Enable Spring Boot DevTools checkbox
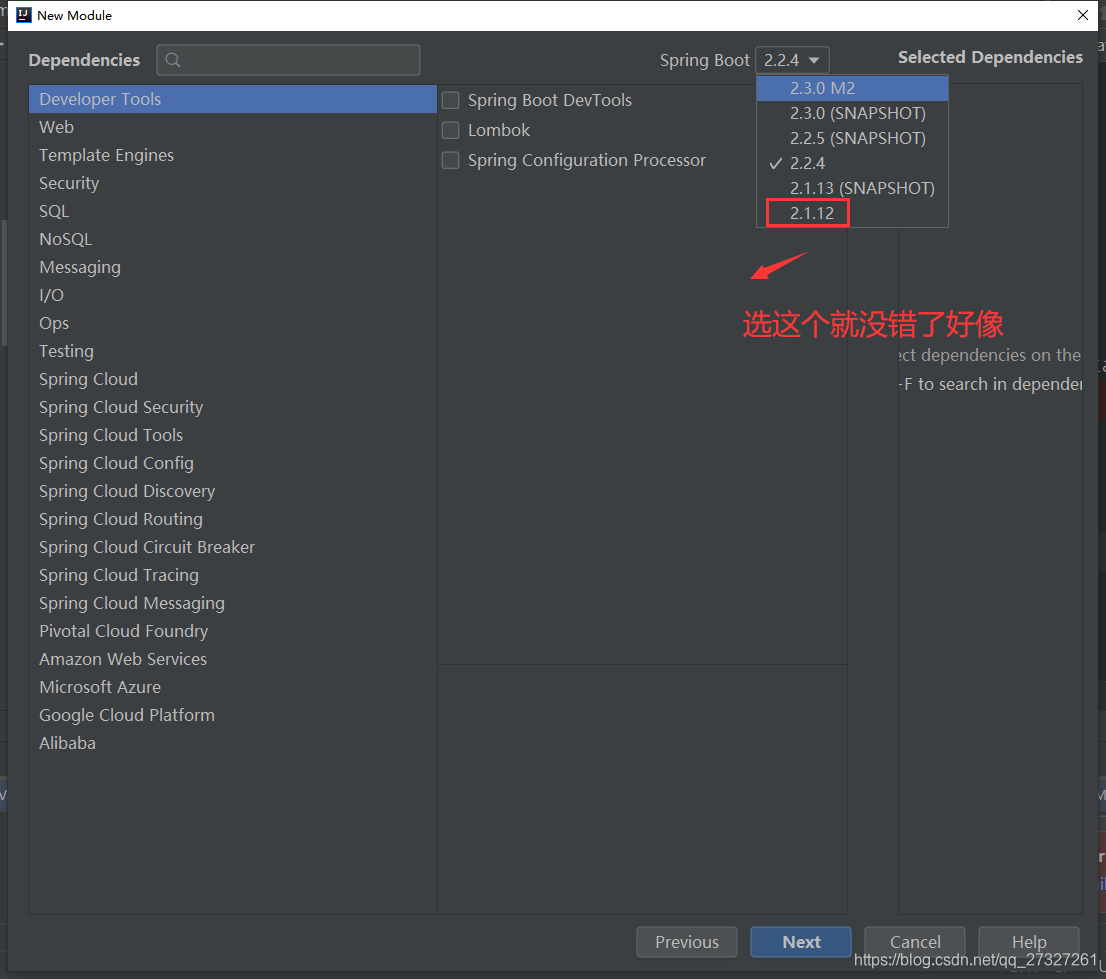1106x979 pixels. click(x=450, y=100)
